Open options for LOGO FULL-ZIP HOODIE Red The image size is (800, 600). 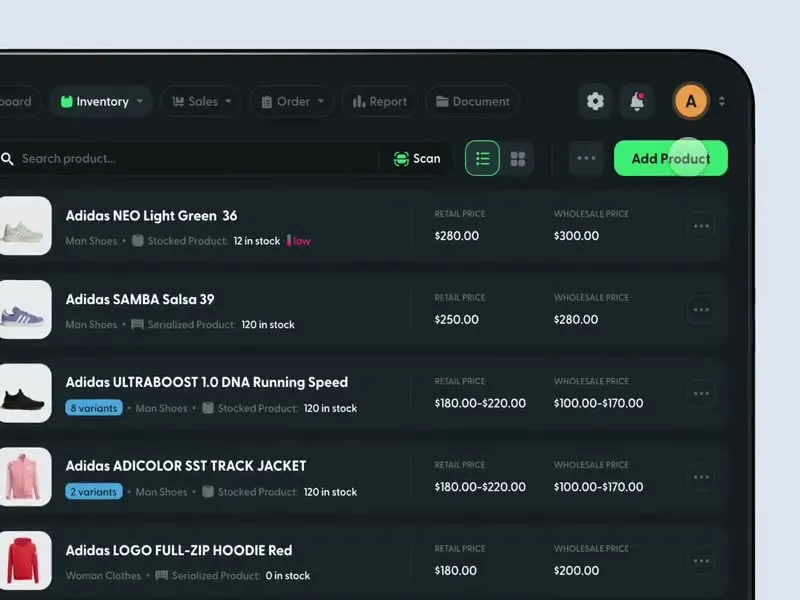701,561
